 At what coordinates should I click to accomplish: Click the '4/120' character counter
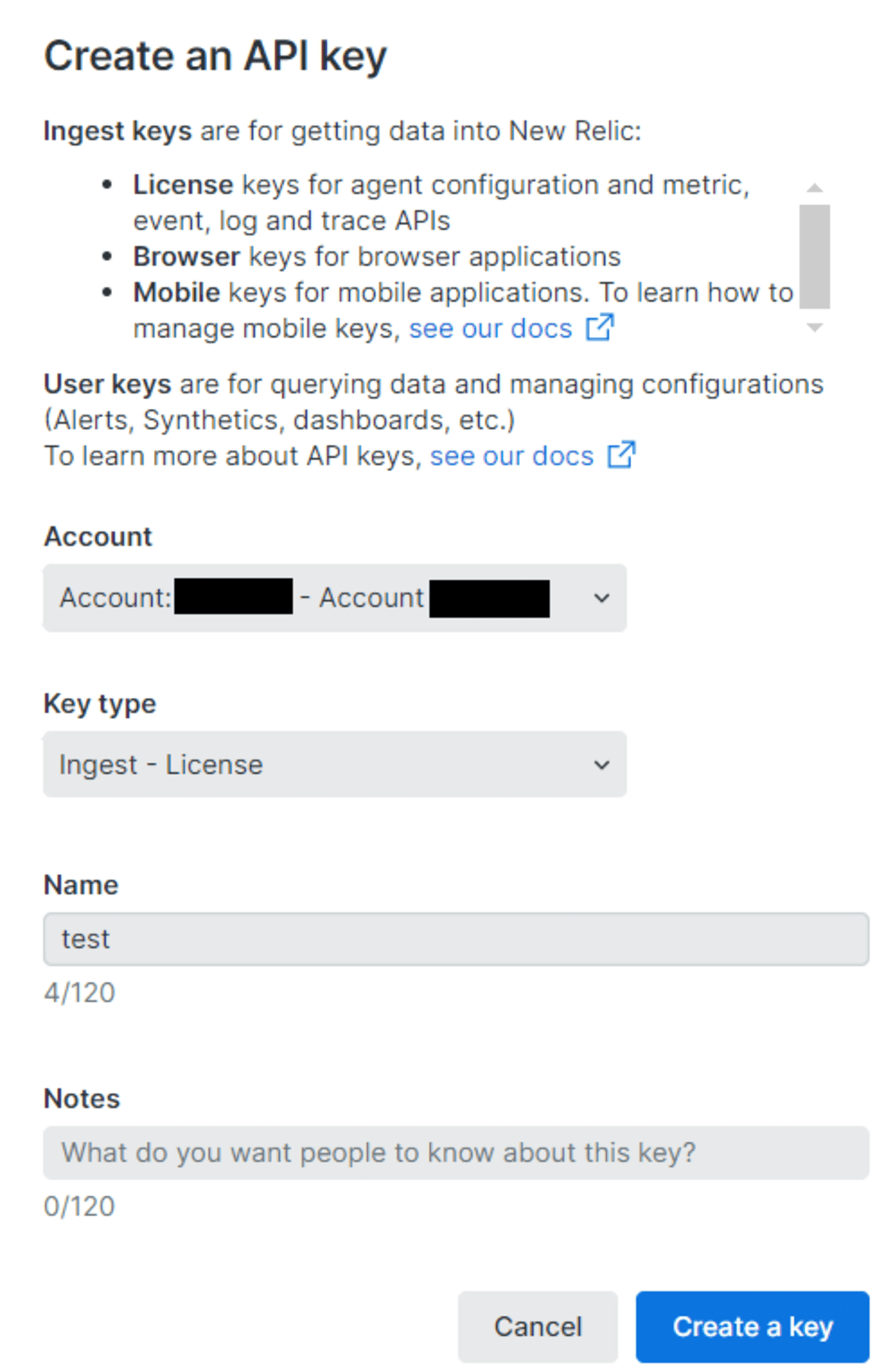80,993
